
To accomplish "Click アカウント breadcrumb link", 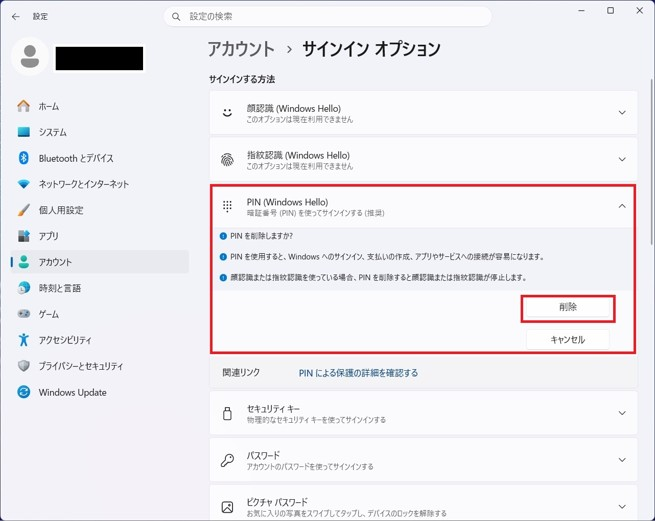I will click(x=241, y=49).
